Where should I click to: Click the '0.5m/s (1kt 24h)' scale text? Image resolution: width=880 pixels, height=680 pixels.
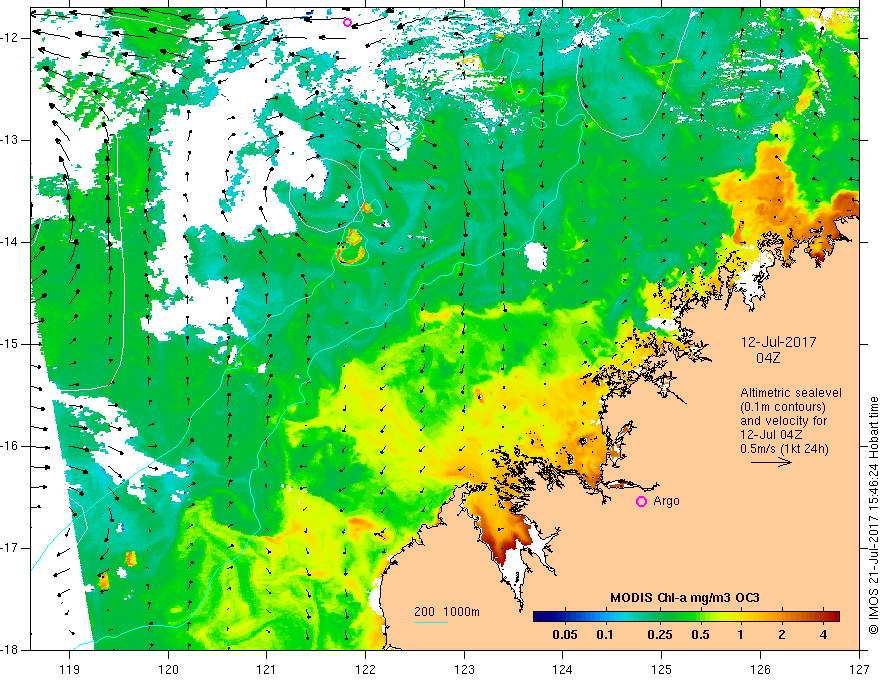784,449
